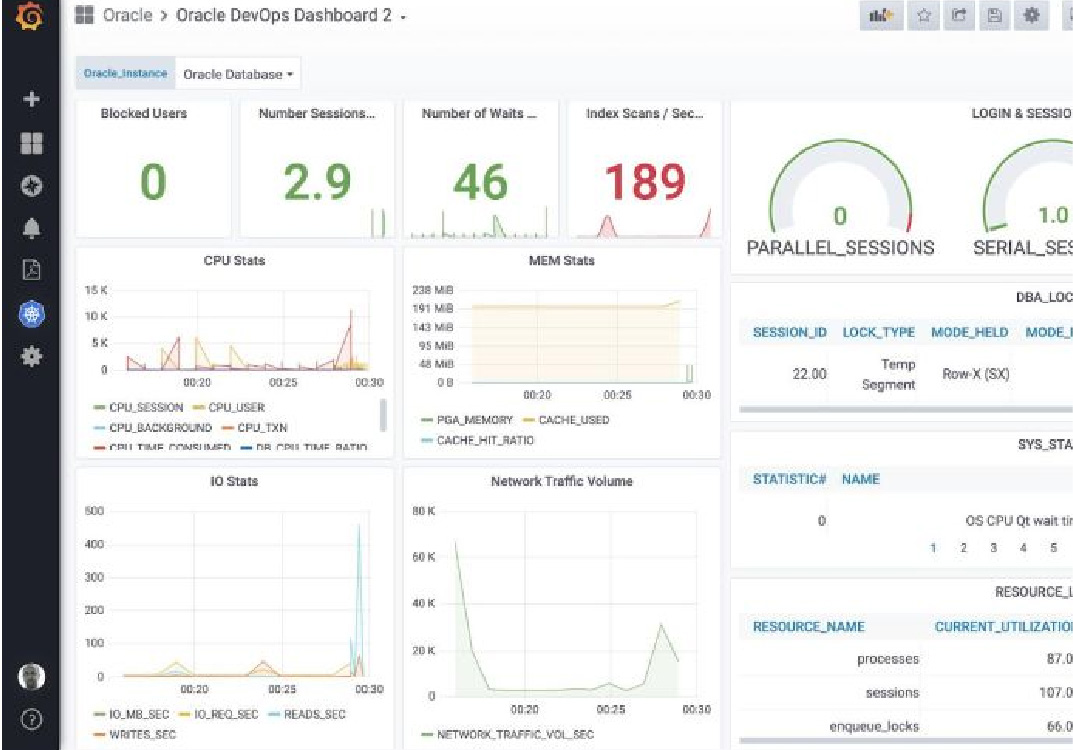1073x750 pixels.
Task: Toggle the PGA_MEMORY legend series
Action: [467, 419]
